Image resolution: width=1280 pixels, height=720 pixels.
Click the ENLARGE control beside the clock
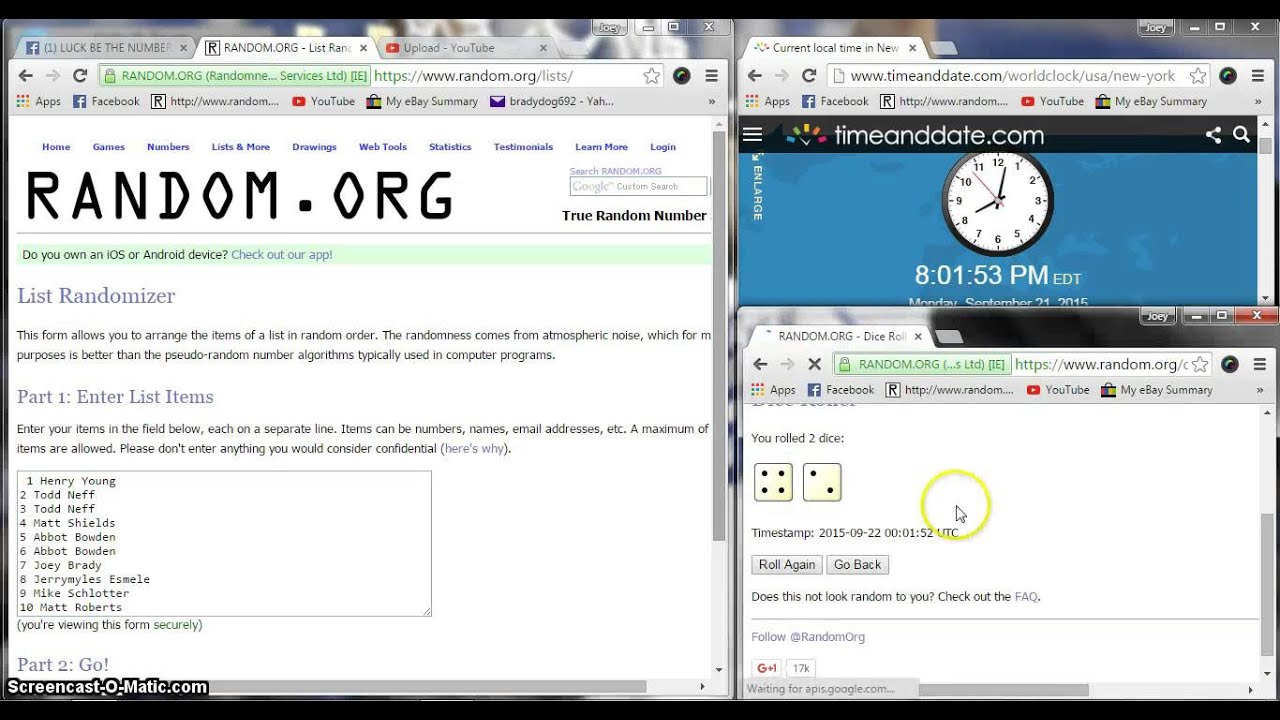756,188
